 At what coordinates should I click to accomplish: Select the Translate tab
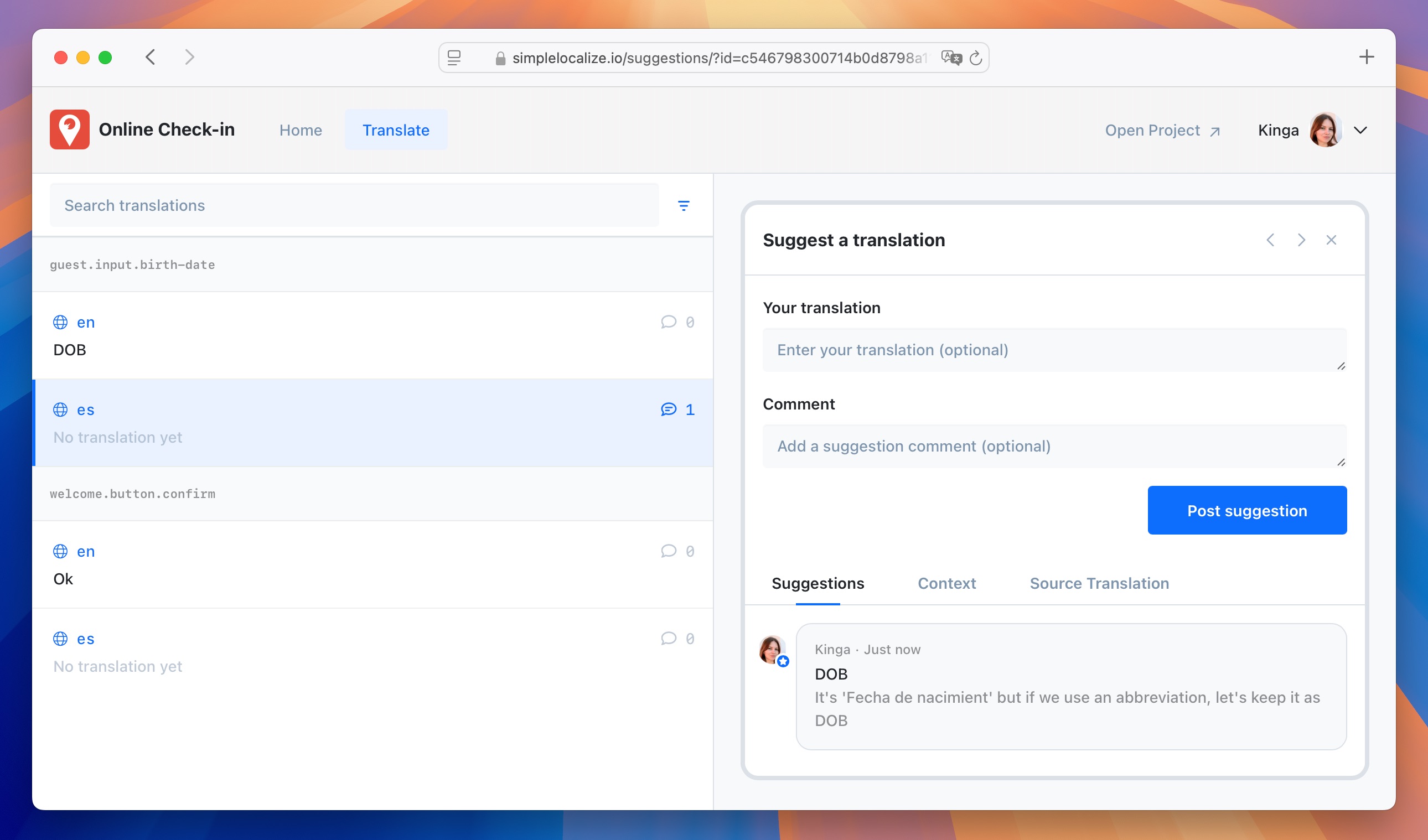tap(396, 130)
